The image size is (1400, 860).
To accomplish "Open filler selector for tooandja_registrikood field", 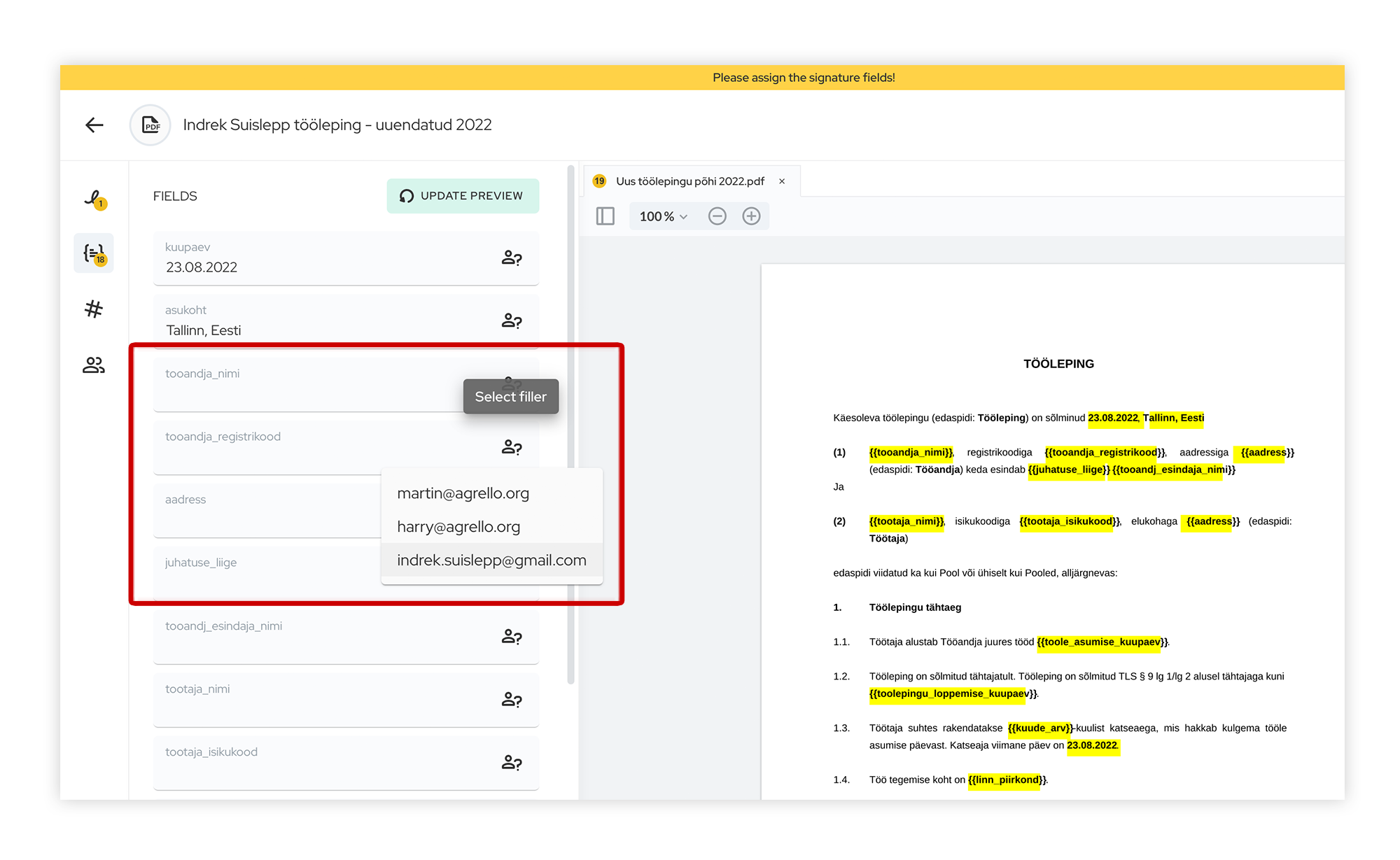I will [x=512, y=447].
